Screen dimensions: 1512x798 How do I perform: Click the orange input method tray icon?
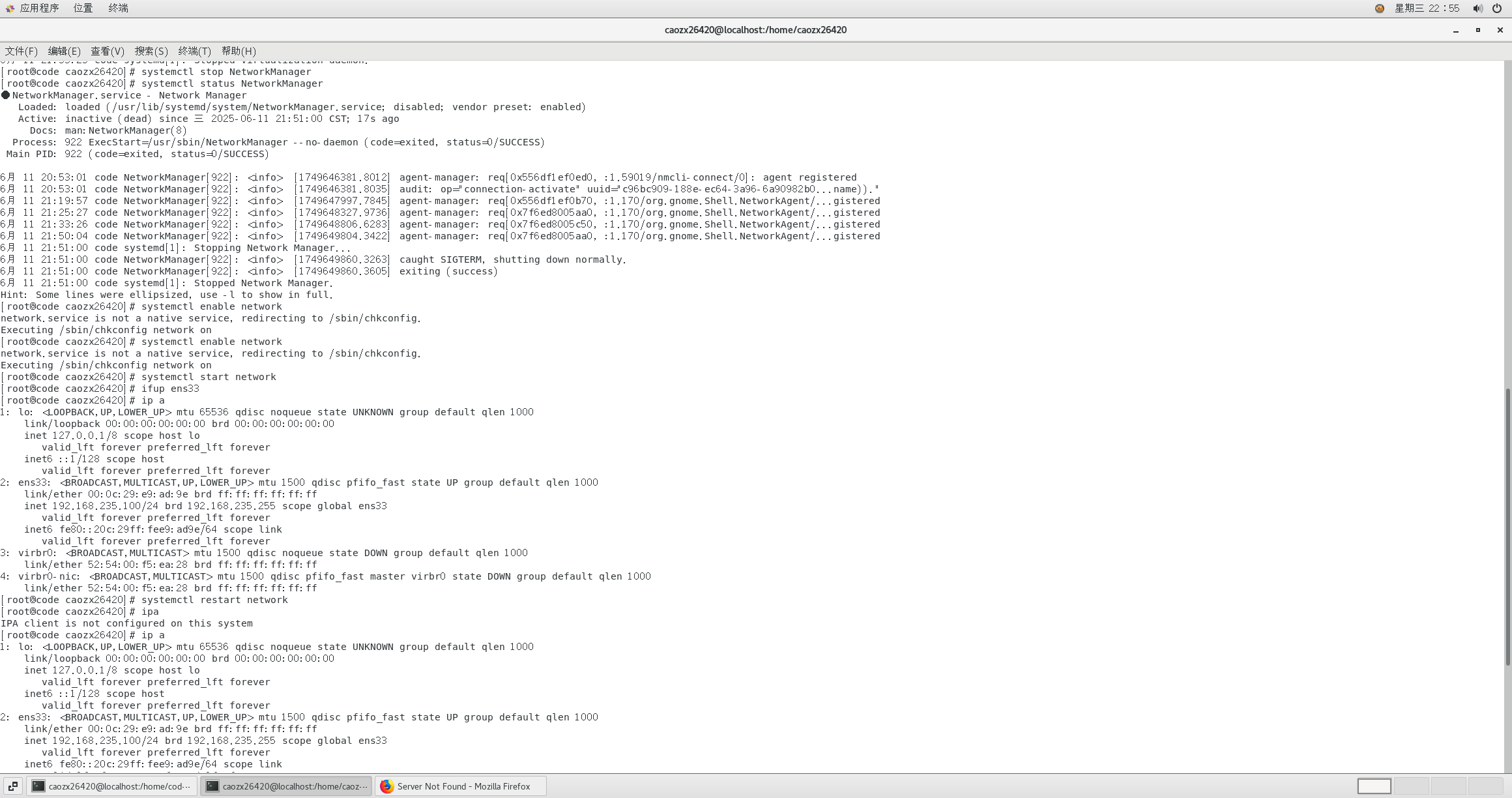pos(1380,8)
